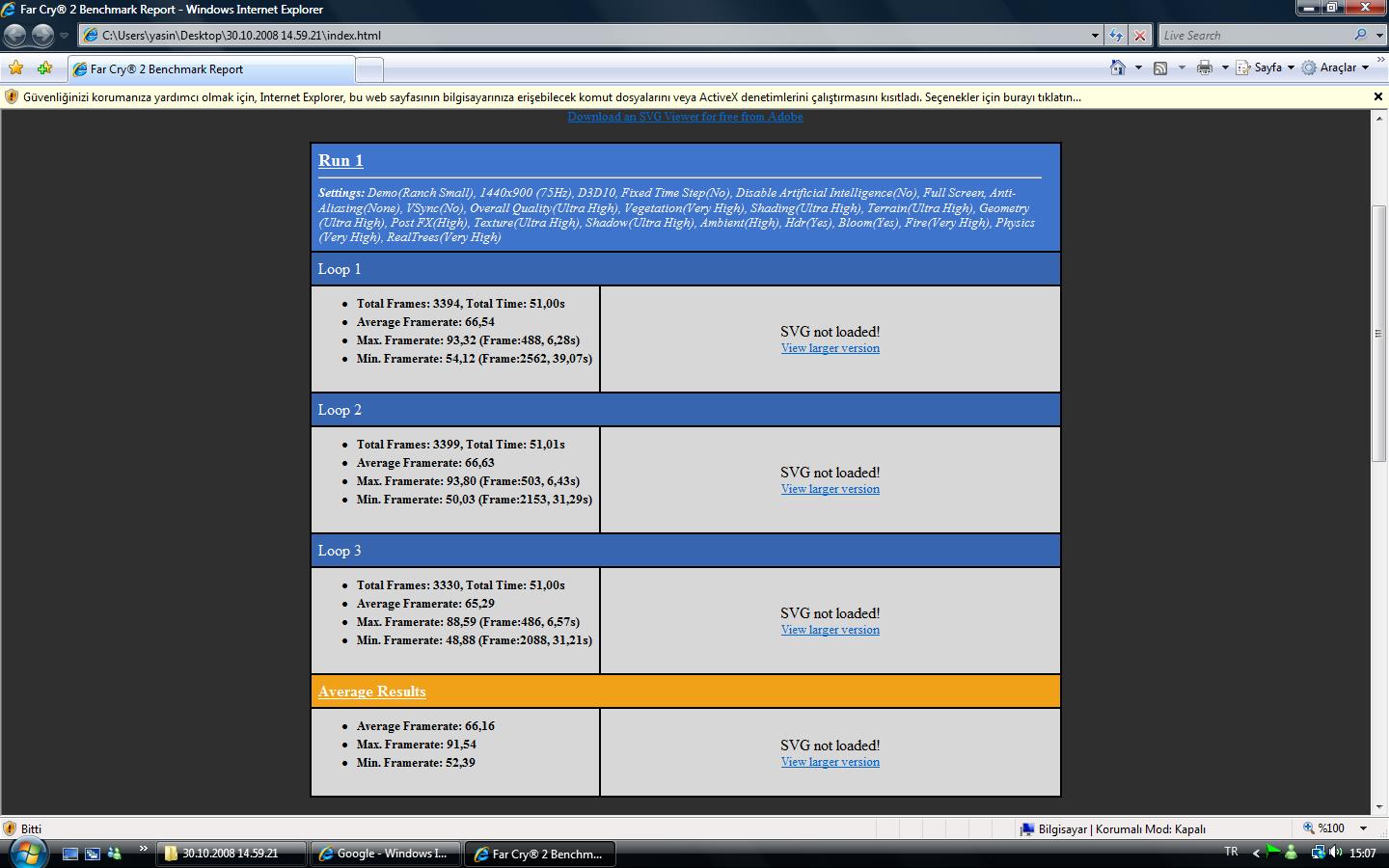1389x868 pixels.
Task: Expand the feeds dropdown arrow
Action: [1182, 68]
